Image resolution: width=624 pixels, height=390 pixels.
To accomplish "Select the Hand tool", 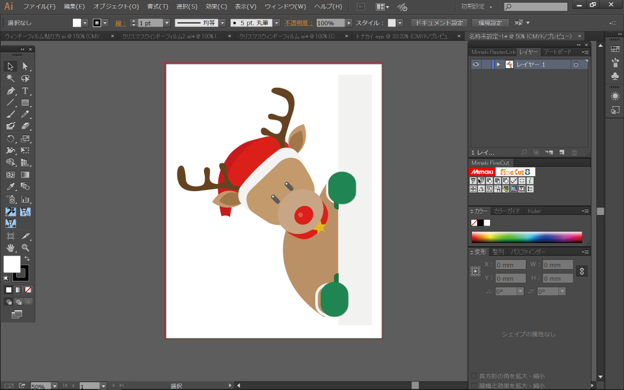I will 10,248.
